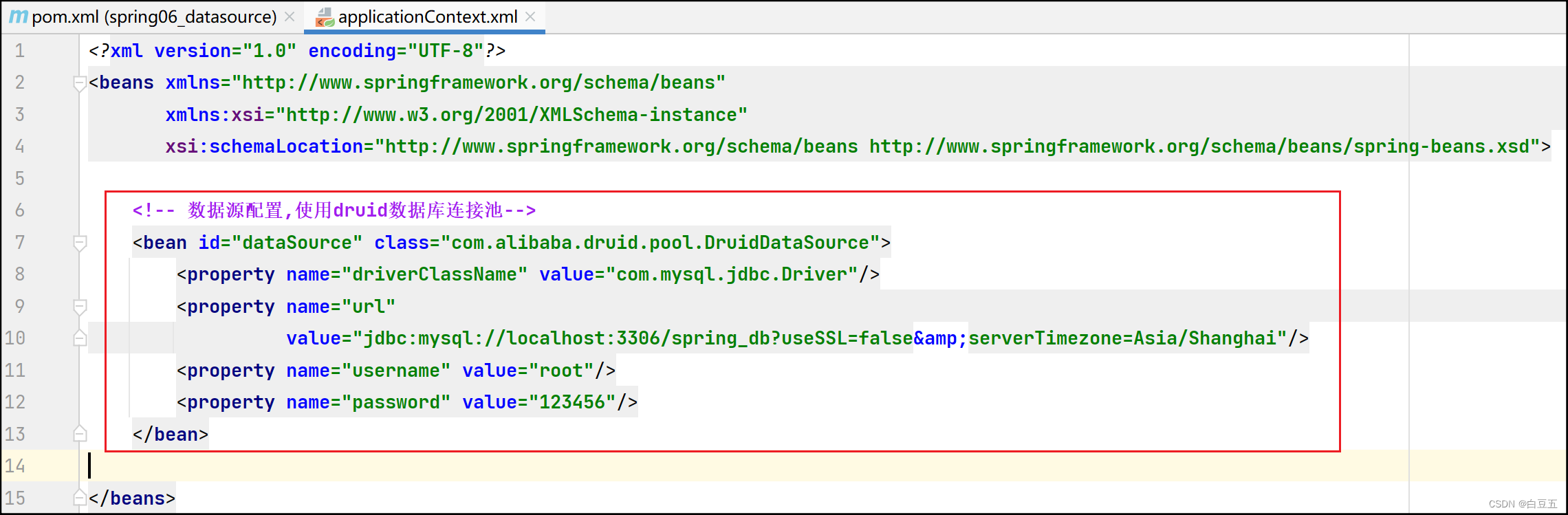
Task: Switch to the pom.xml (spring06_datasource) tab
Action: 154,17
